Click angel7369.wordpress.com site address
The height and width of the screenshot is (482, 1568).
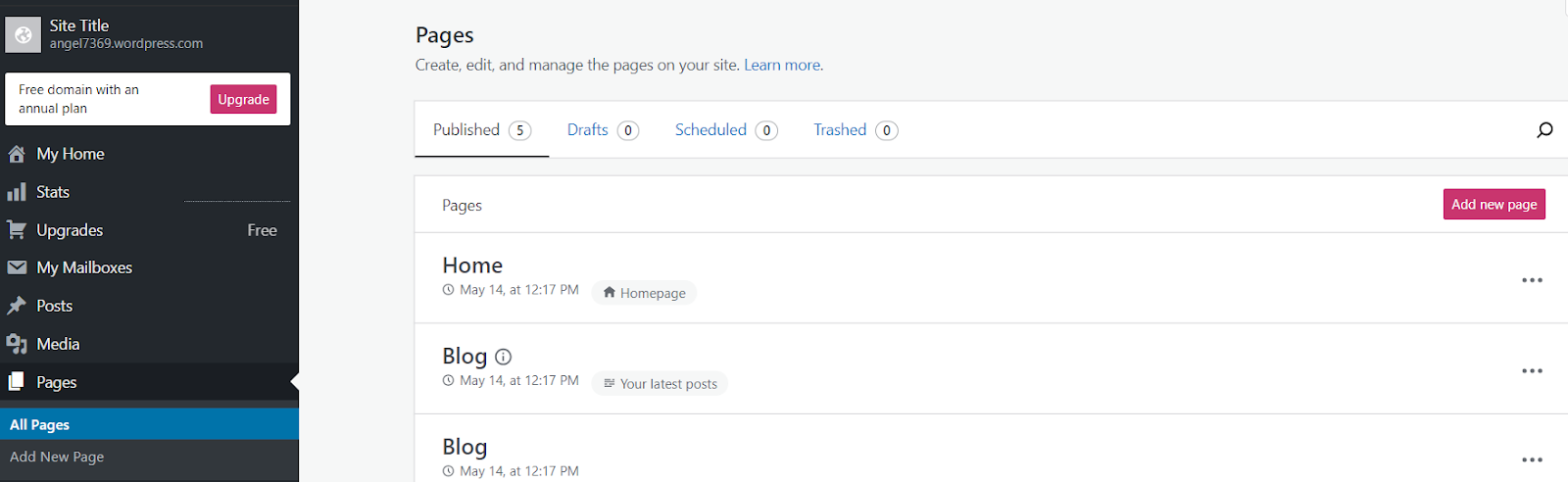[x=126, y=43]
